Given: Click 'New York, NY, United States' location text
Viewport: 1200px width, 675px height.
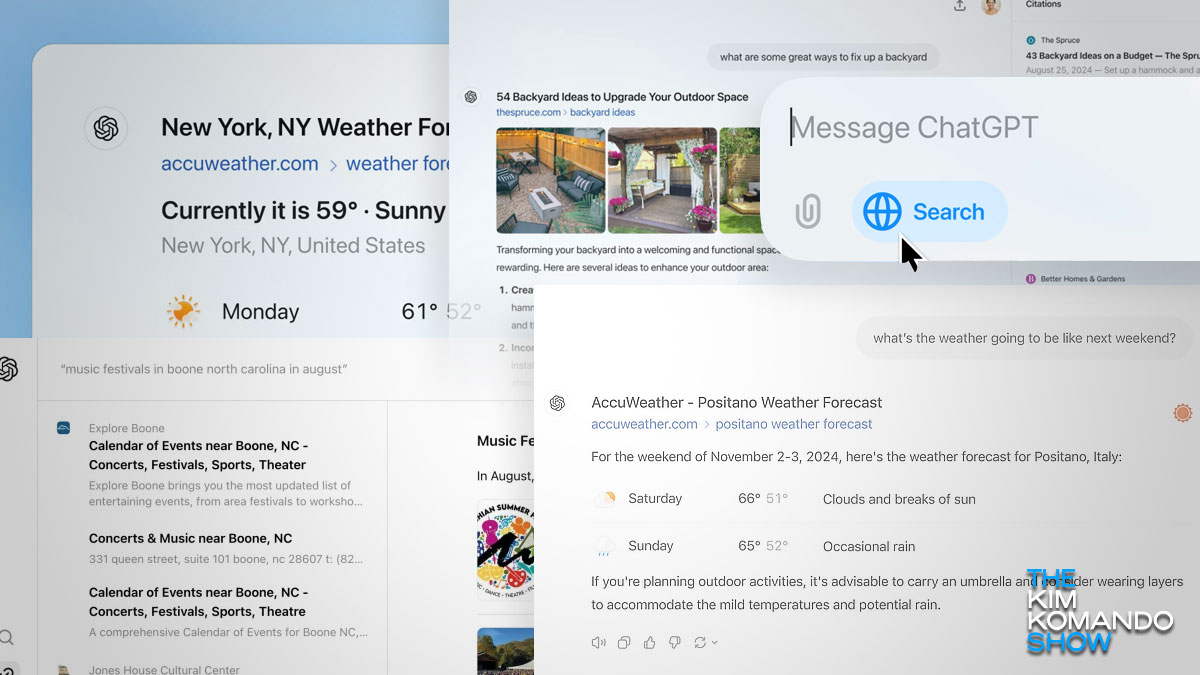Looking at the screenshot, I should [293, 246].
